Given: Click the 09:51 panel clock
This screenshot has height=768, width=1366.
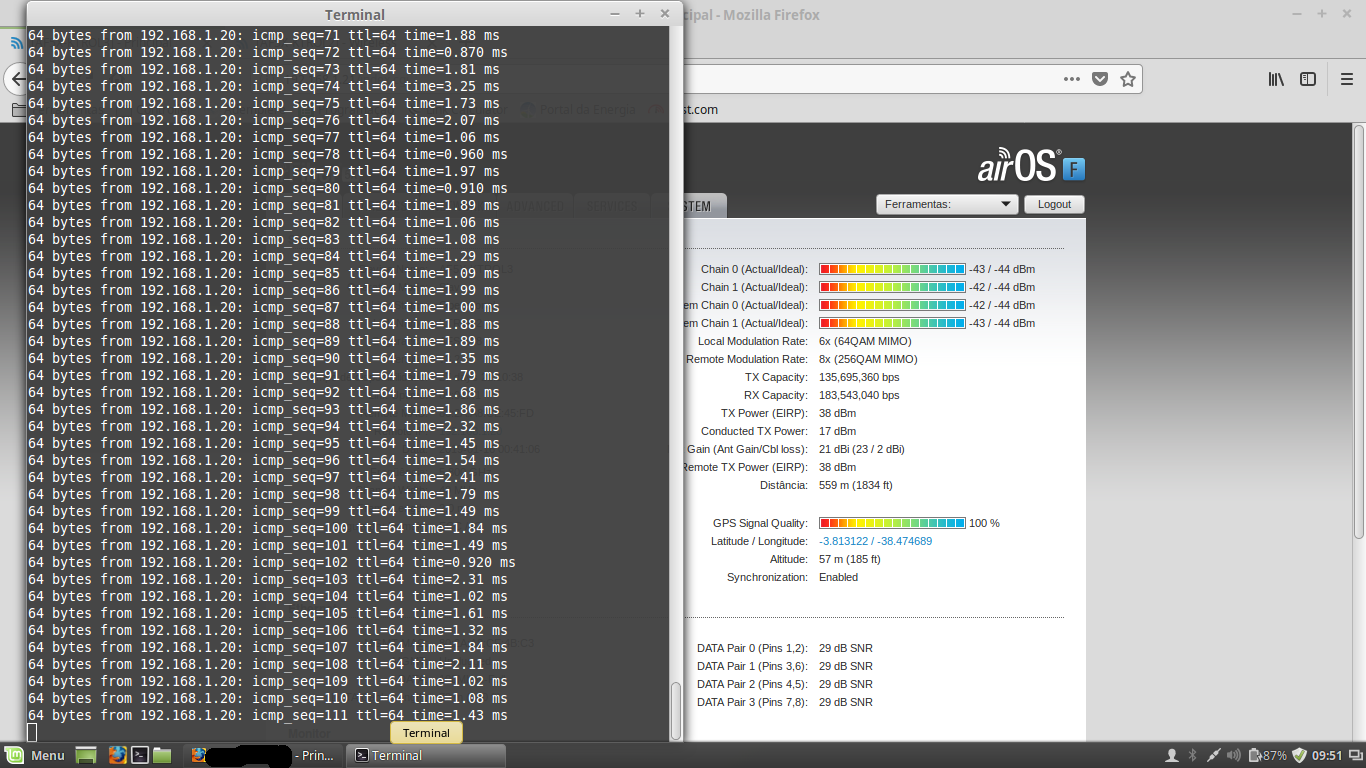Looking at the screenshot, I should click(x=1327, y=755).
